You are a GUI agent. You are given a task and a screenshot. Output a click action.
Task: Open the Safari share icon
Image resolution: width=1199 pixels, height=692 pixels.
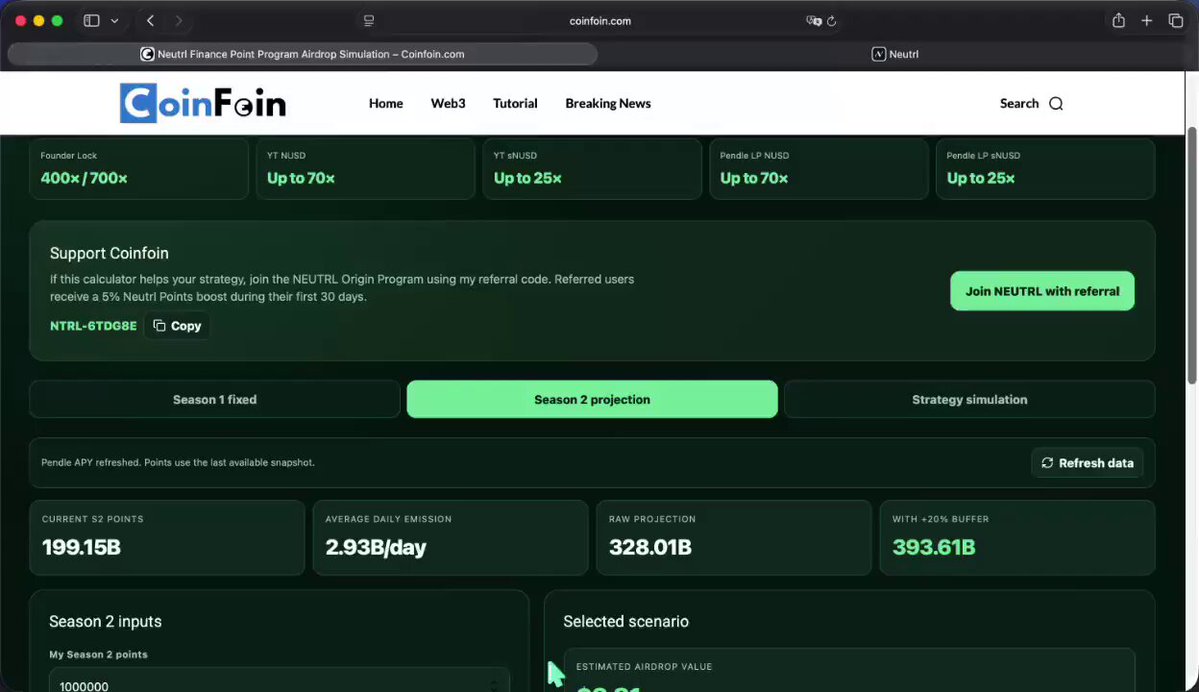point(1119,21)
